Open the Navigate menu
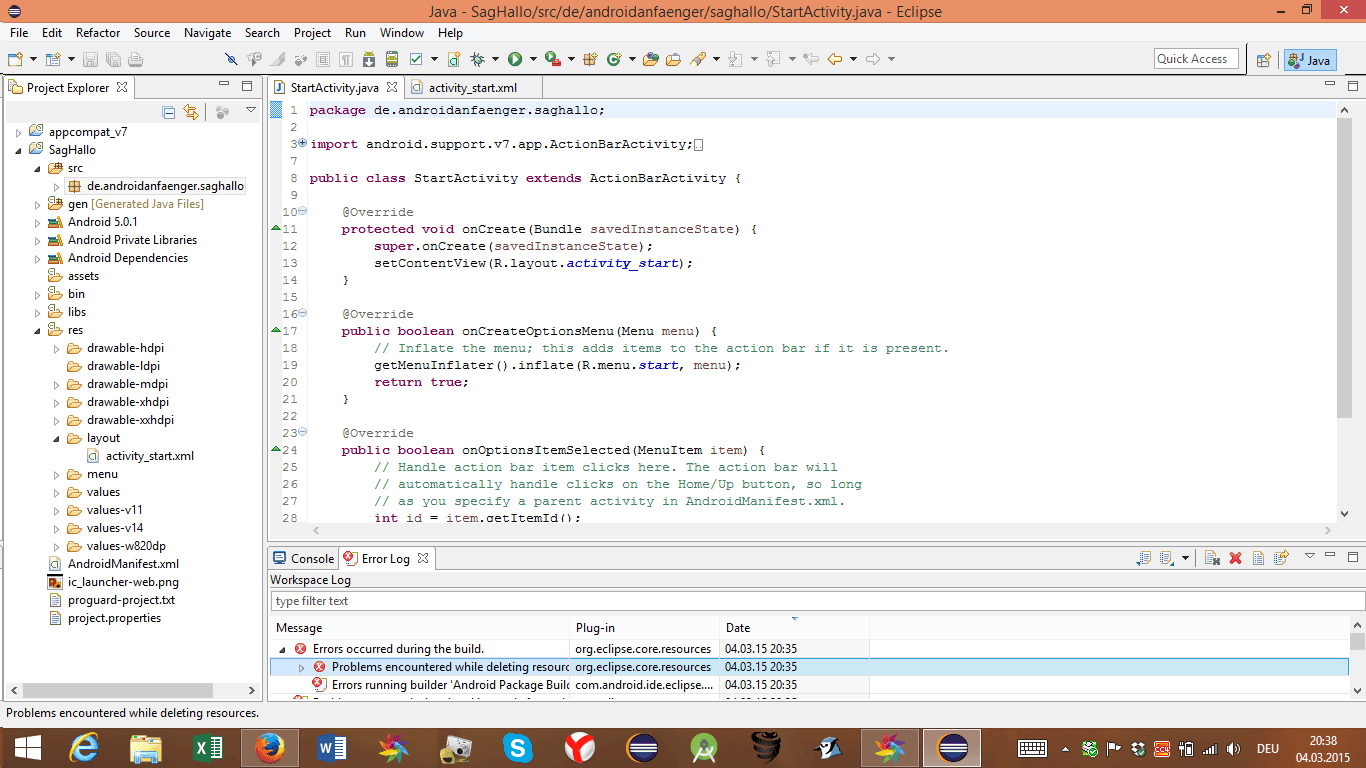The image size is (1366, 768). click(x=207, y=33)
